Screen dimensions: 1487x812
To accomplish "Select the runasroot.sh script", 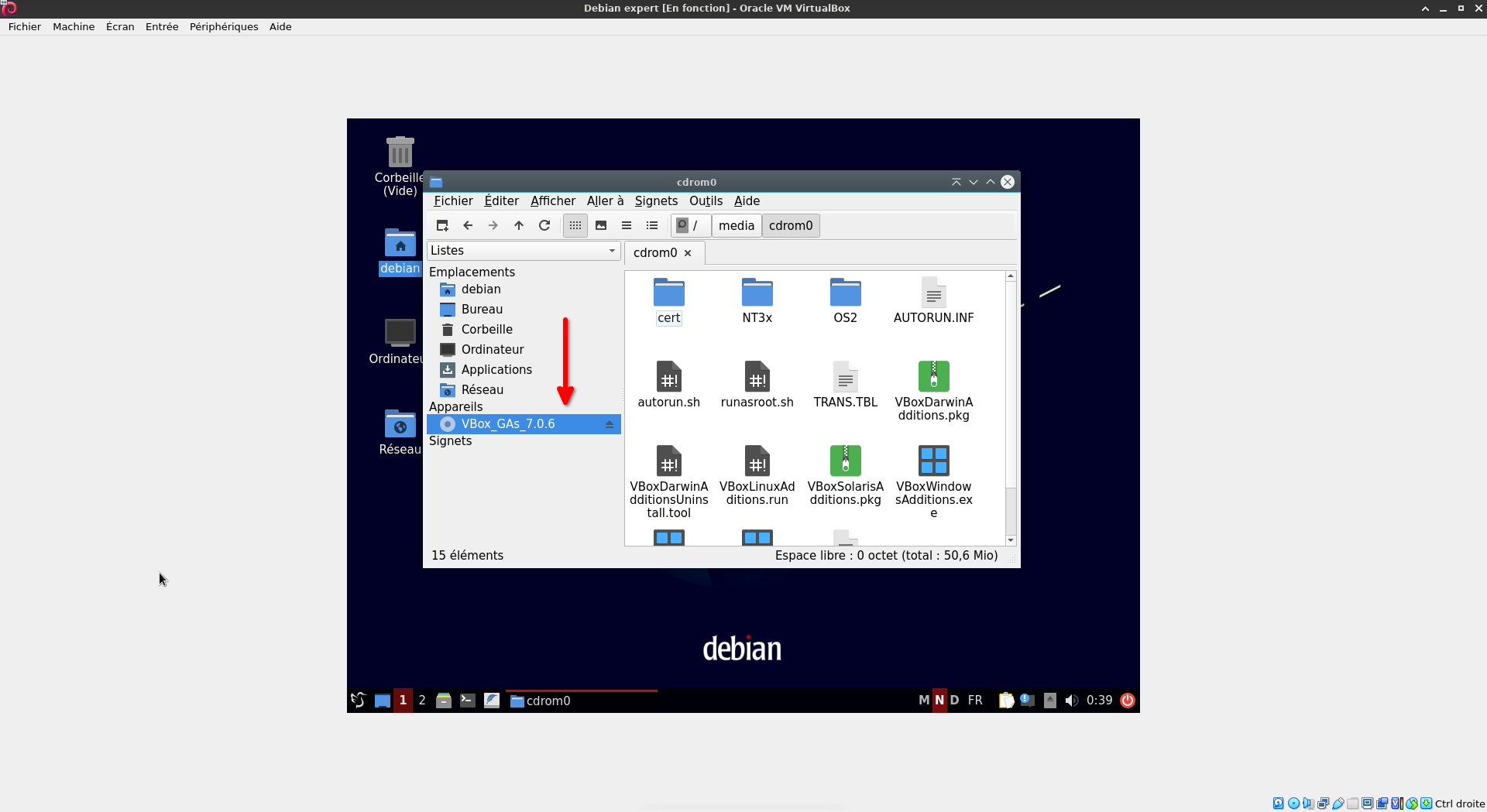I will click(757, 385).
